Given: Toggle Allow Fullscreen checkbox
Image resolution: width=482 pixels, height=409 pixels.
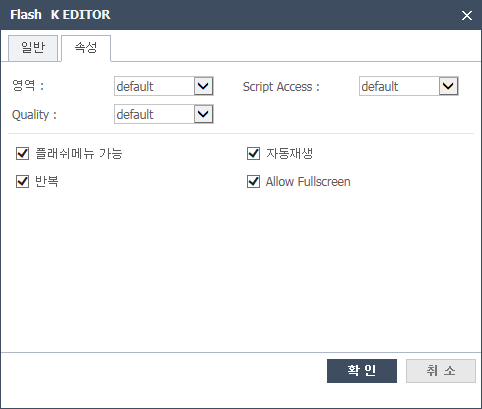Looking at the screenshot, I should pos(253,182).
